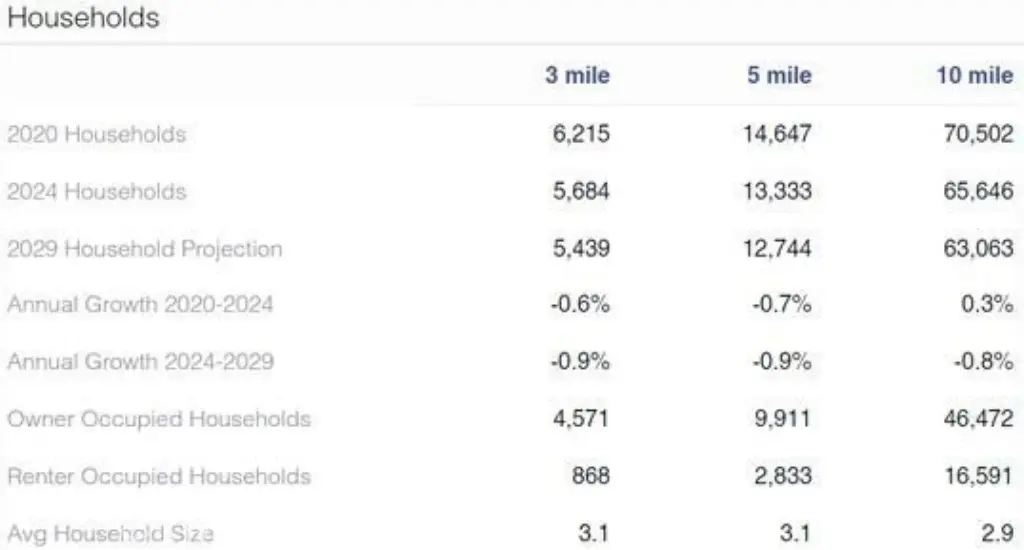1024x550 pixels.
Task: Select the Owner Occupied Households label
Action: (x=158, y=419)
